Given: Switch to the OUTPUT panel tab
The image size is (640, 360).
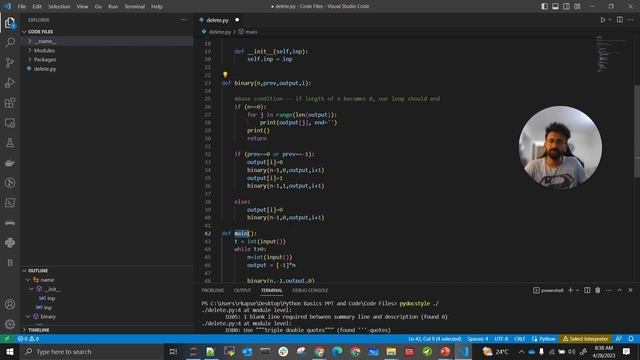Looking at the screenshot, I should [242, 290].
